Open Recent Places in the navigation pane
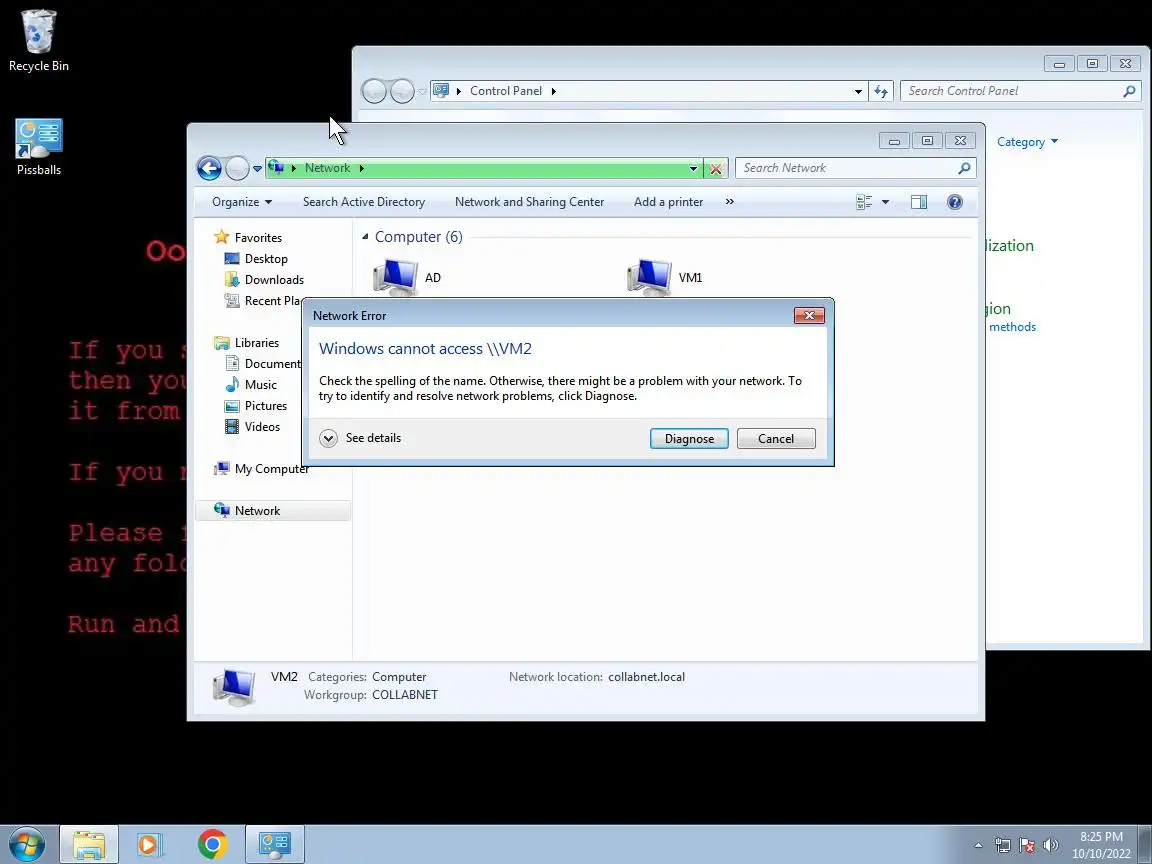Viewport: 1152px width, 864px height. coord(262,300)
